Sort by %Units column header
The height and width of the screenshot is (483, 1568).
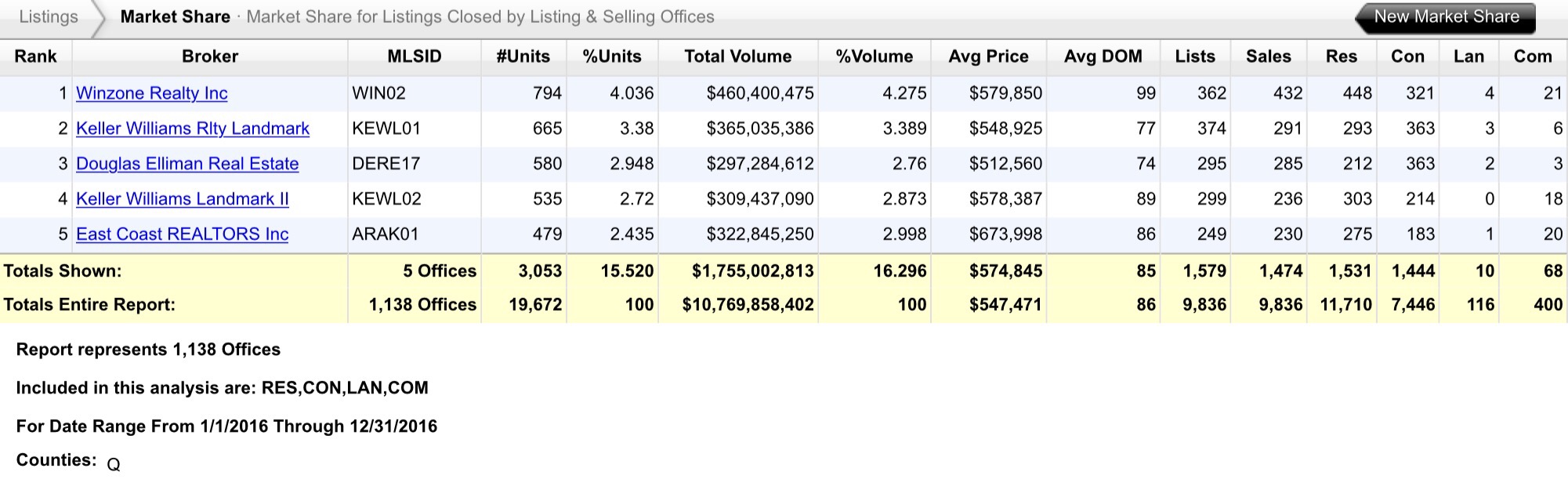[x=612, y=56]
